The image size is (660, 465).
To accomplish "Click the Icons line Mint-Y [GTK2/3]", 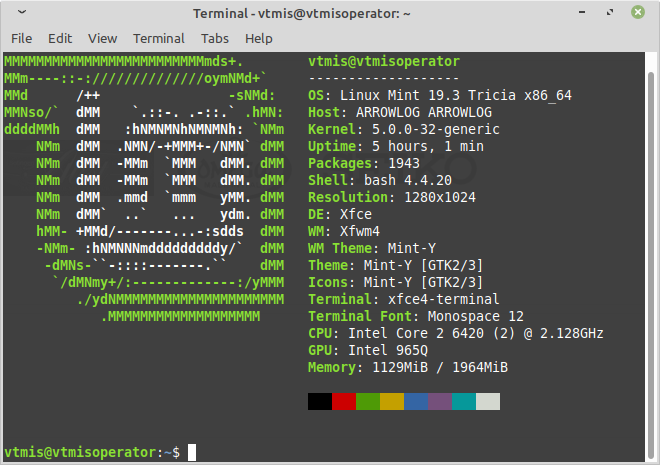I will point(396,282).
